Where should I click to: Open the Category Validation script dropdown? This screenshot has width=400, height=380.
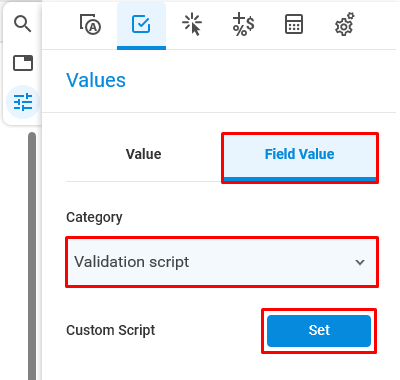click(x=222, y=262)
